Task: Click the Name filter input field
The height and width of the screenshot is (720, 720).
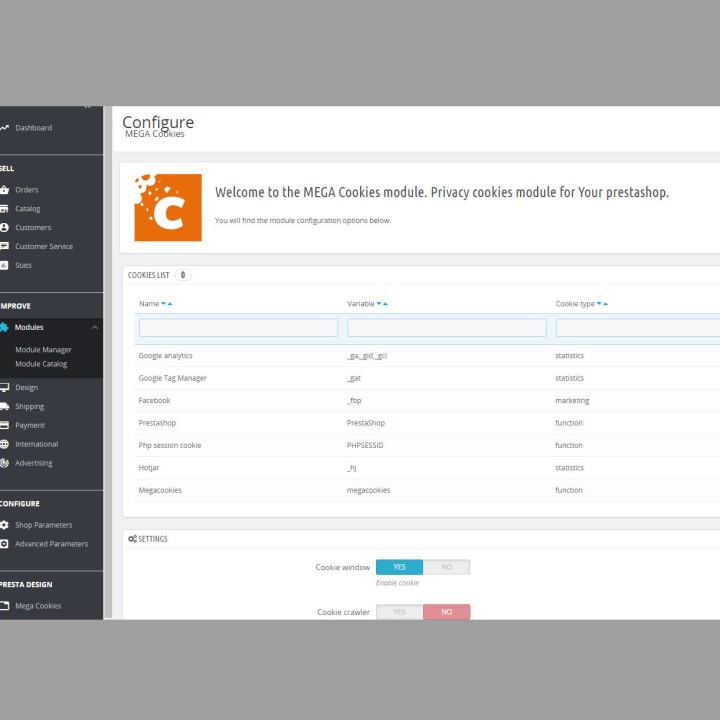Action: point(238,328)
